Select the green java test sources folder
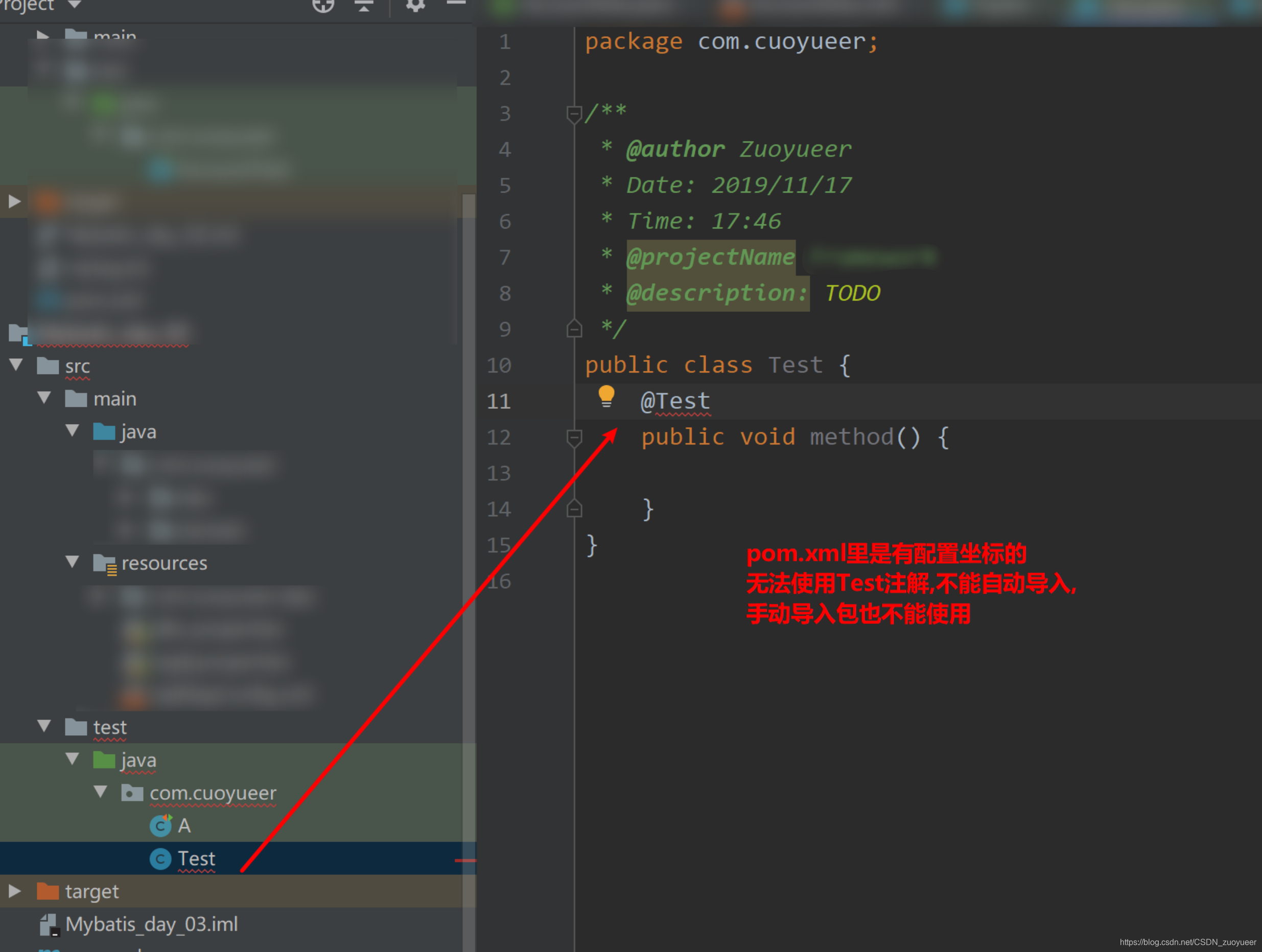1262x952 pixels. coord(138,761)
